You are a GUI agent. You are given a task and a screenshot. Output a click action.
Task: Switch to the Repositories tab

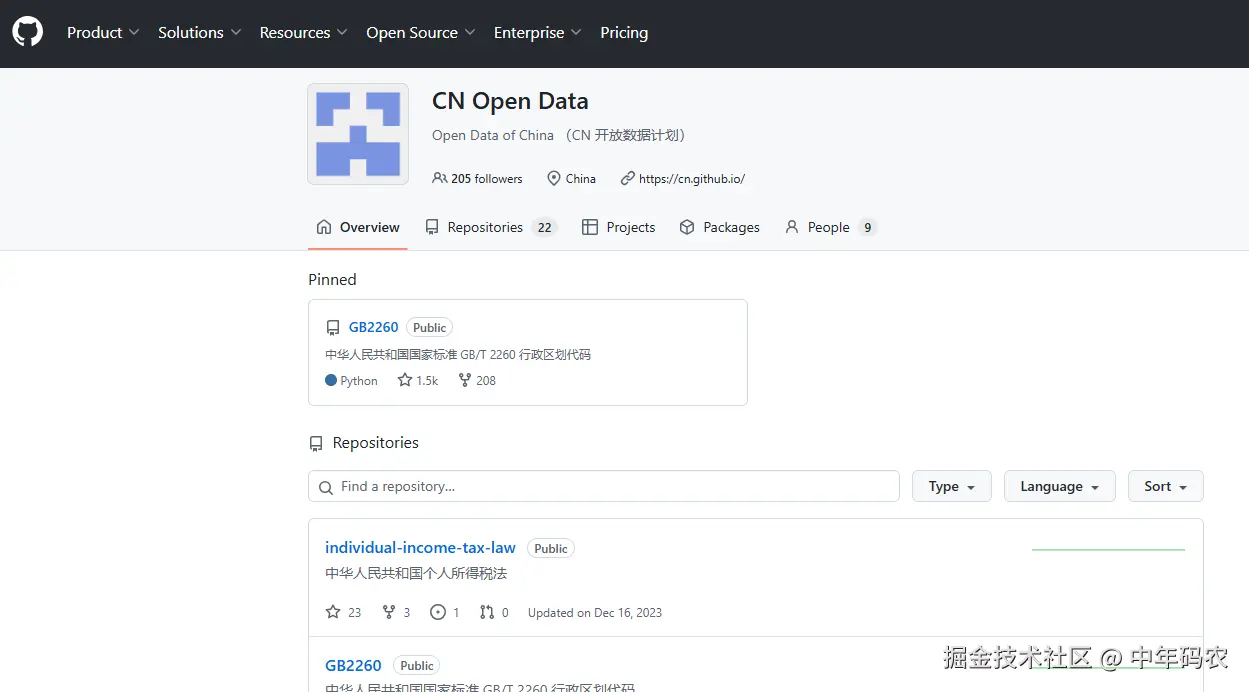coord(490,227)
